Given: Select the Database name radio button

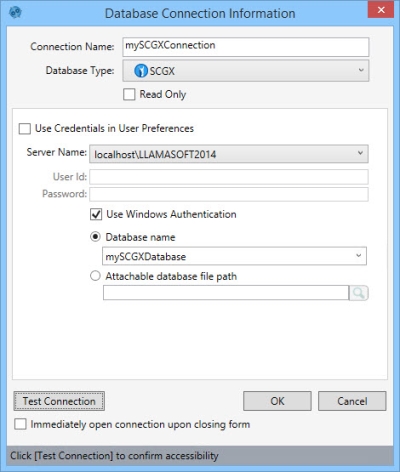Looking at the screenshot, I should [x=95, y=237].
